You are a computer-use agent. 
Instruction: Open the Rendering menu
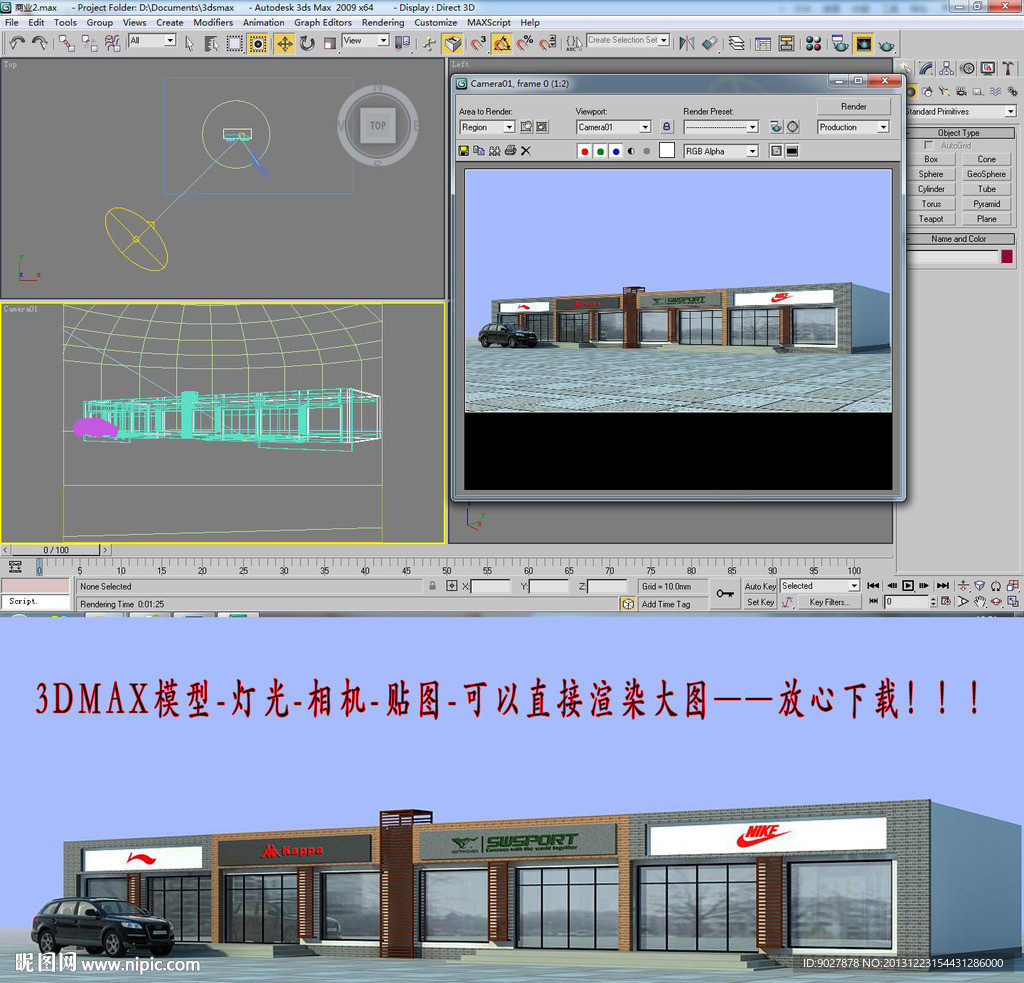(x=383, y=22)
